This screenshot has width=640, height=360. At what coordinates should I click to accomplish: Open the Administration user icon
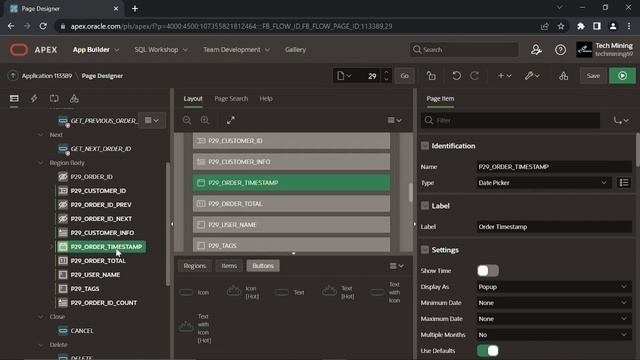(x=536, y=50)
